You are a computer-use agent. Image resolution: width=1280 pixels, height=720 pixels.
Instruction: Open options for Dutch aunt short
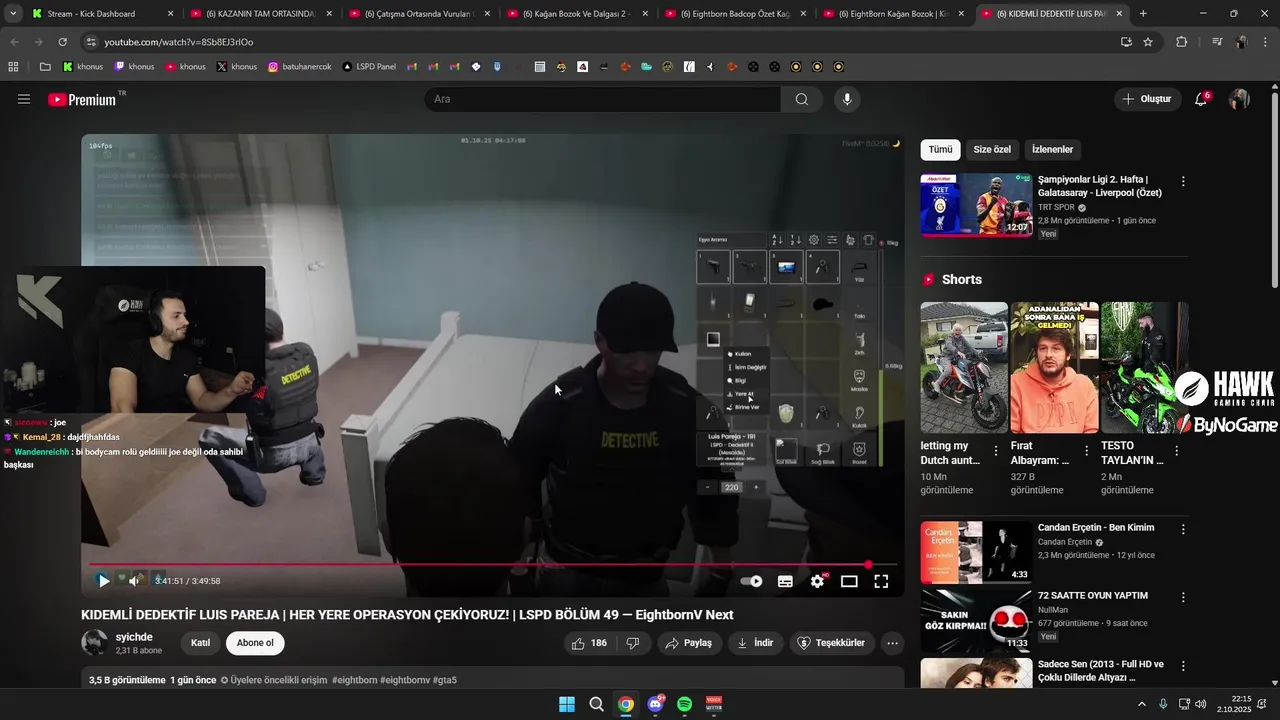996,452
